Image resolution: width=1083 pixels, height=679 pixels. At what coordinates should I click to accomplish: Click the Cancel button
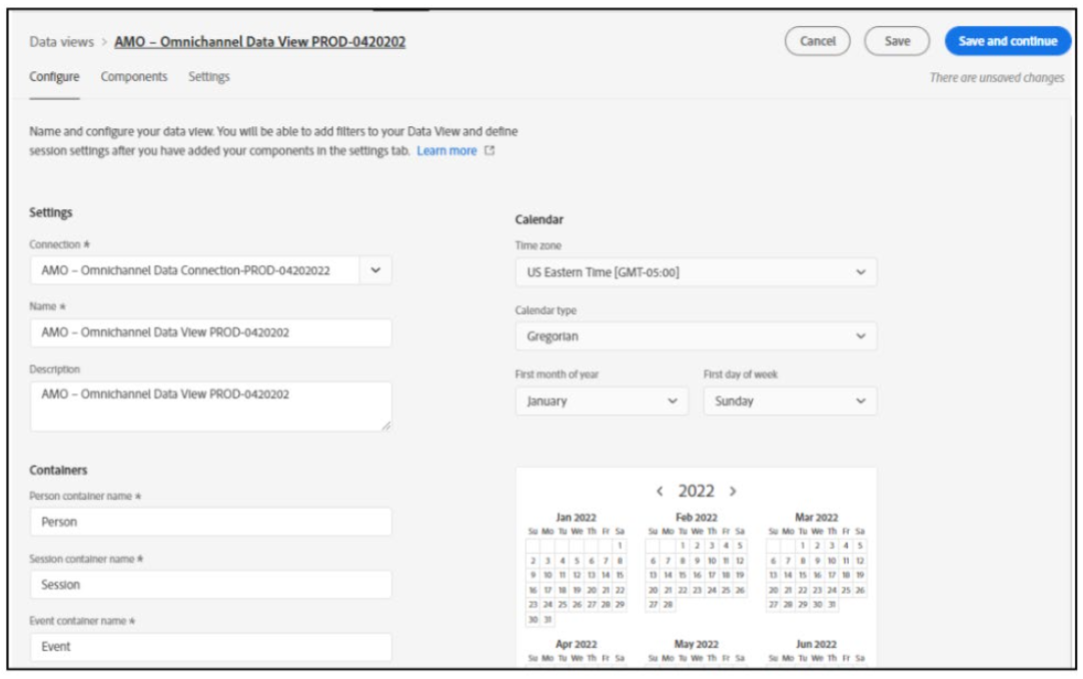[x=817, y=41]
